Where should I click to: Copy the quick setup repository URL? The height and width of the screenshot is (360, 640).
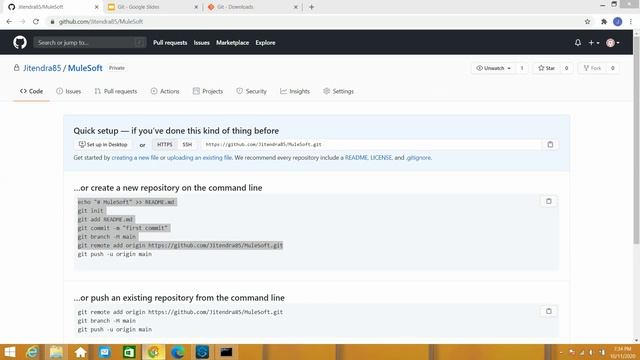550,144
